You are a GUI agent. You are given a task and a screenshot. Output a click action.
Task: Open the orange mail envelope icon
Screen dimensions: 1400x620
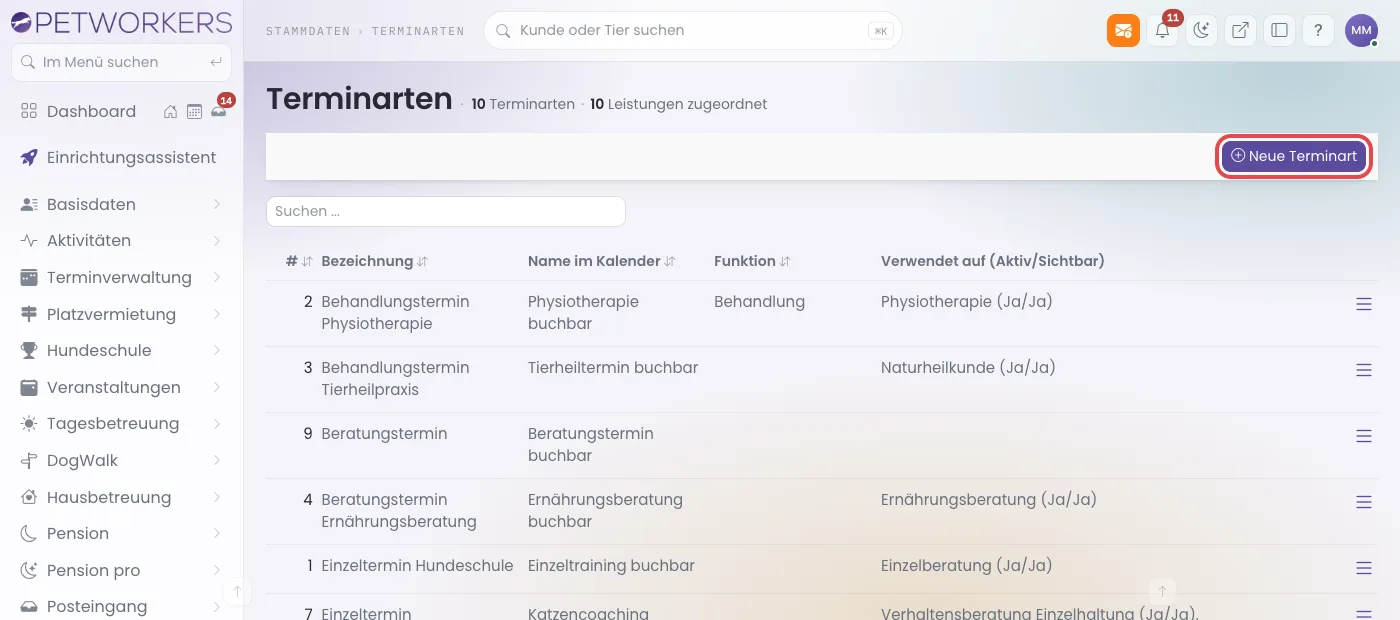click(1123, 30)
